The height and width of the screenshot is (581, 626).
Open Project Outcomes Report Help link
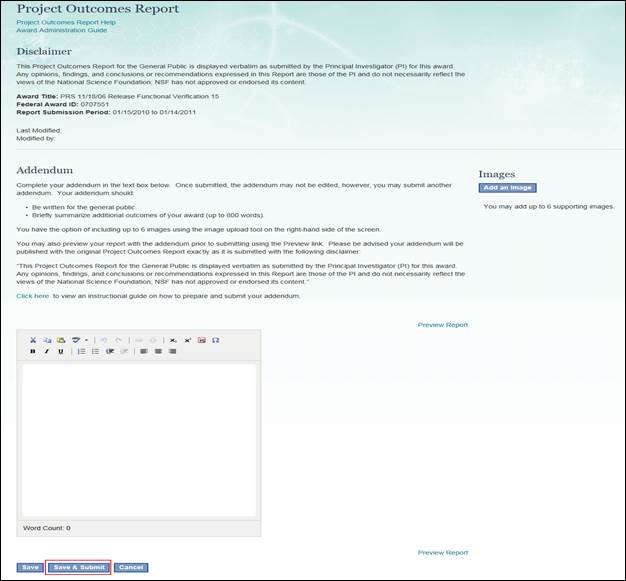[66, 22]
